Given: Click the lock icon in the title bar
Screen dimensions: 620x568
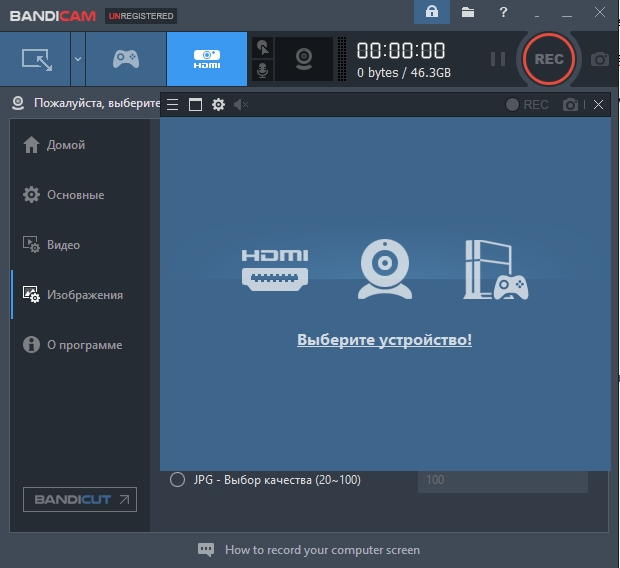Looking at the screenshot, I should tap(432, 12).
